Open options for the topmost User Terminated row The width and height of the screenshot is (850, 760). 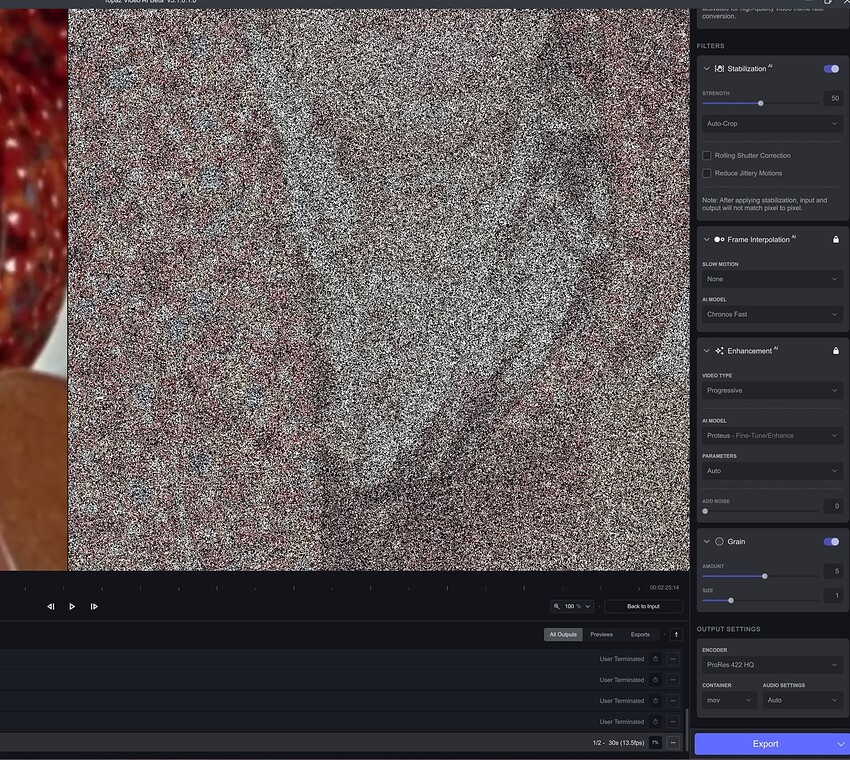pyautogui.click(x=673, y=659)
